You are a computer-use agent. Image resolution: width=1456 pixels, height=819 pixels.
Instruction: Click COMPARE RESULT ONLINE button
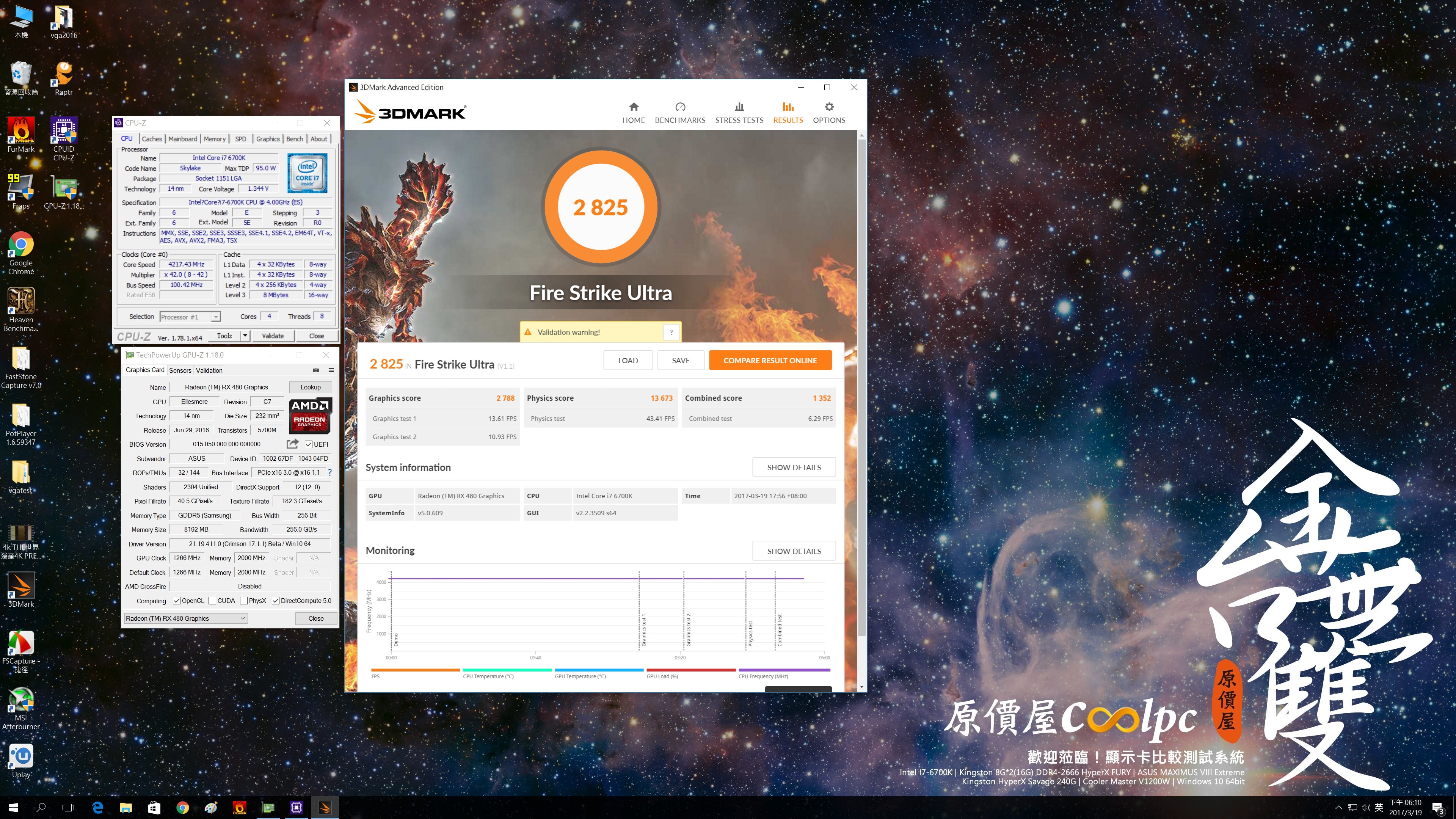point(770,360)
